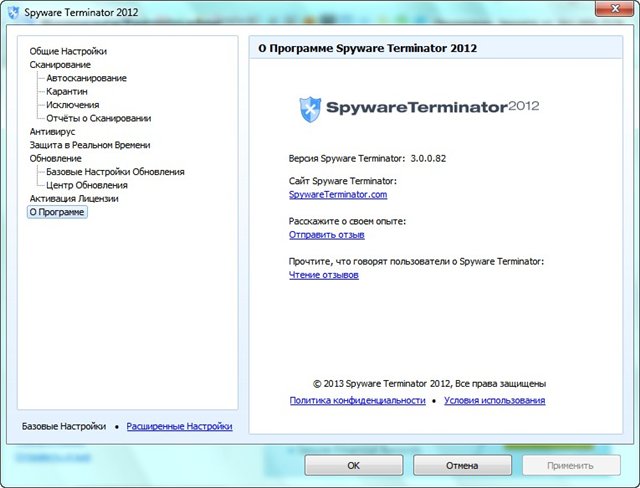The image size is (640, 488).
Task: Switch to Расширенные Настройки mode
Action: [180, 426]
